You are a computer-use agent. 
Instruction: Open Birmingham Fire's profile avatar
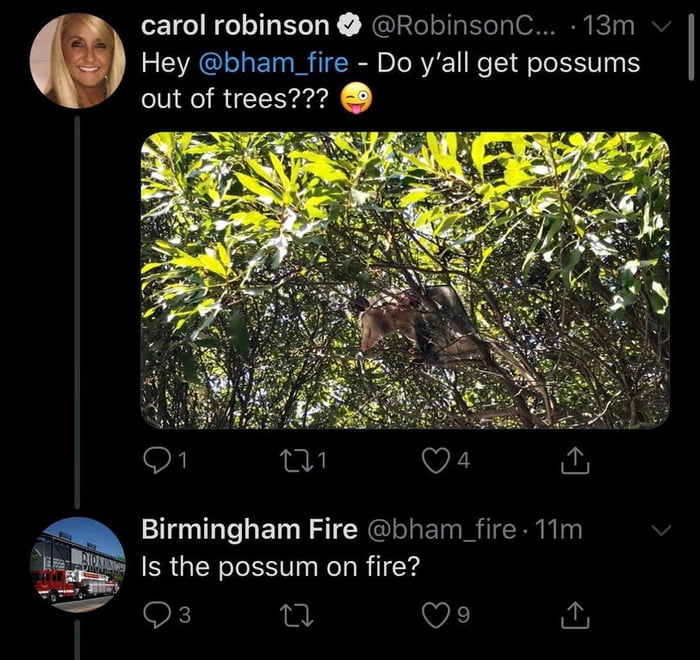click(78, 564)
